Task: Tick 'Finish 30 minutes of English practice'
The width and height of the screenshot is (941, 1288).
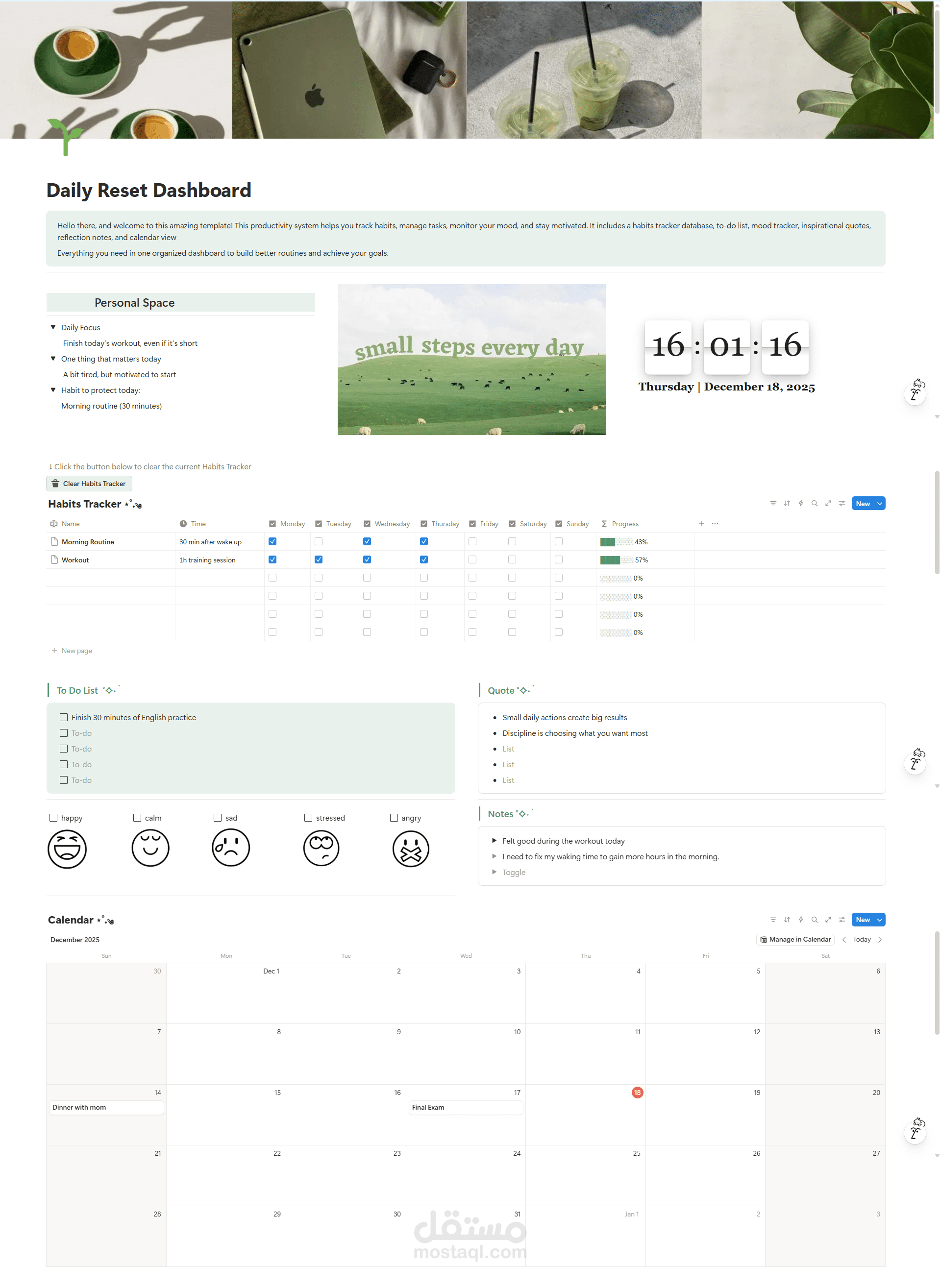Action: tap(64, 717)
